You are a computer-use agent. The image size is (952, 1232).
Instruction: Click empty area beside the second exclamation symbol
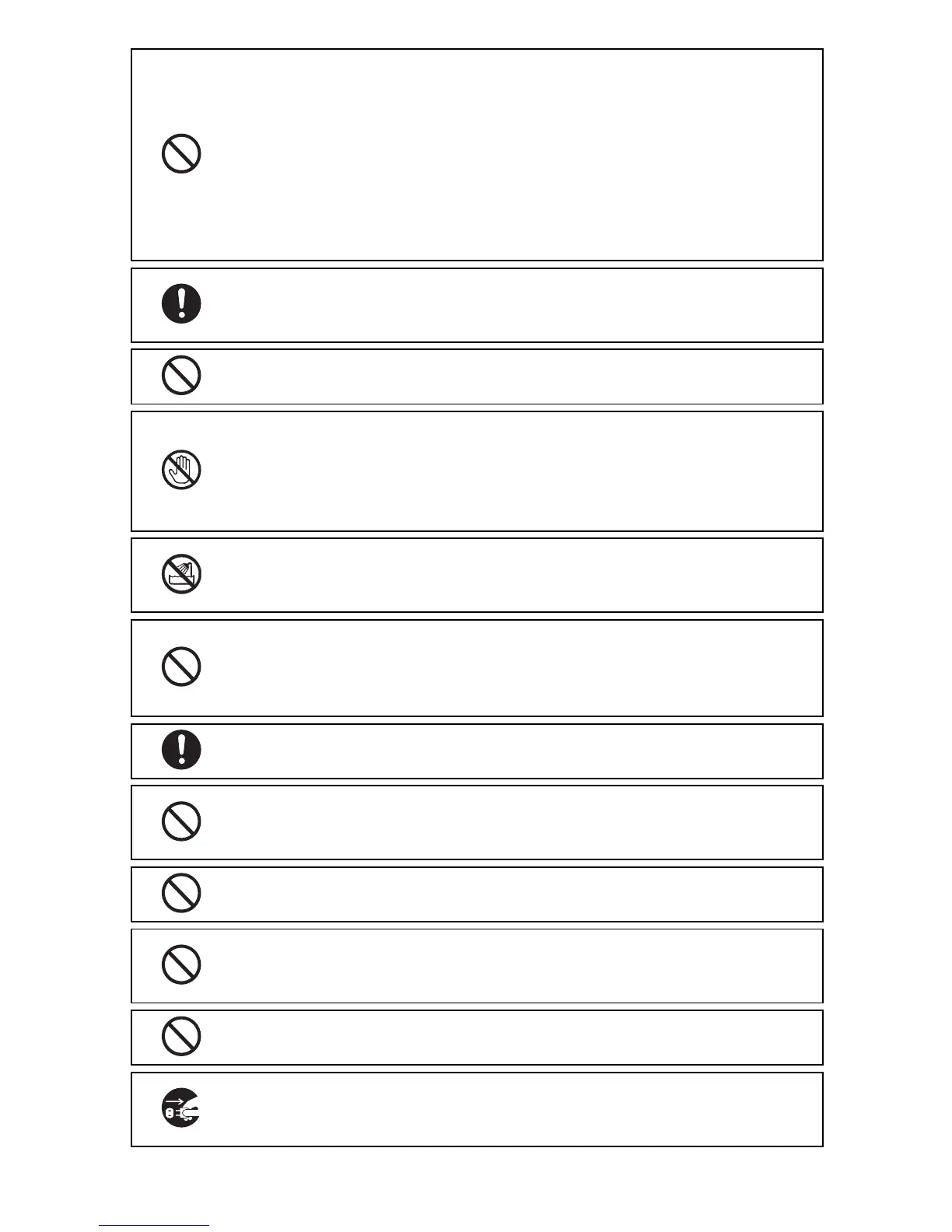tap(506, 751)
